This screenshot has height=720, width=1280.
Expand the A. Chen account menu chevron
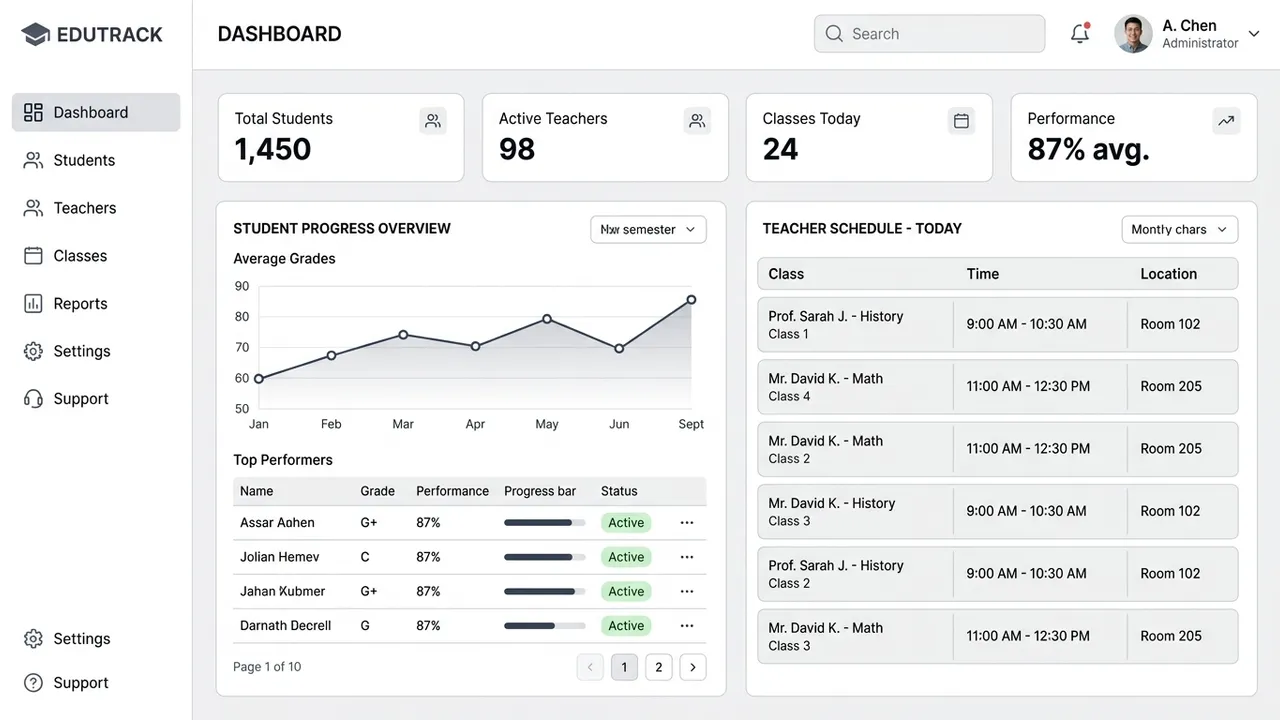[1255, 33]
